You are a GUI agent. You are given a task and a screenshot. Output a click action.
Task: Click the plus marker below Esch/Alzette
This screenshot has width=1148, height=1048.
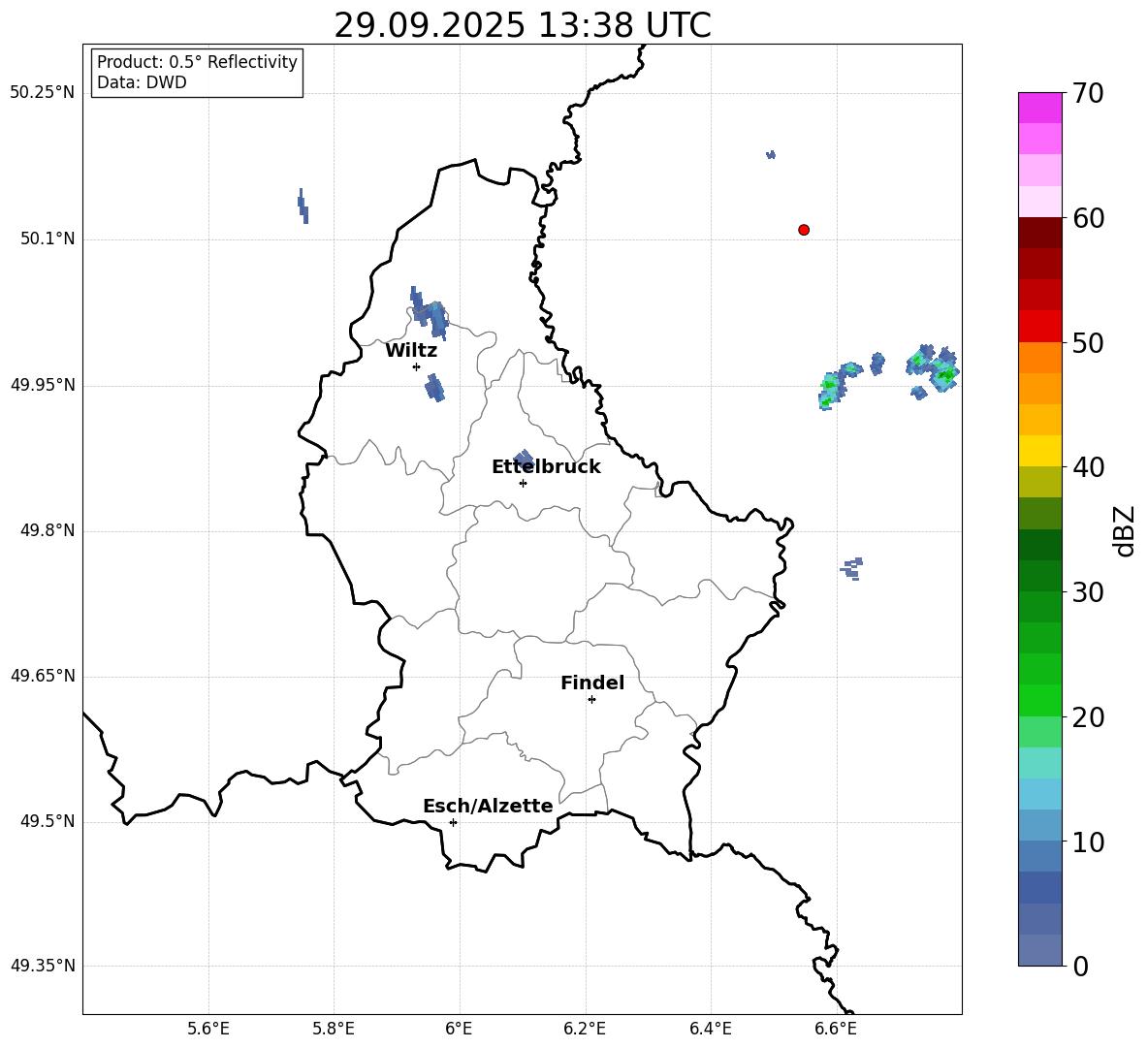point(453,822)
